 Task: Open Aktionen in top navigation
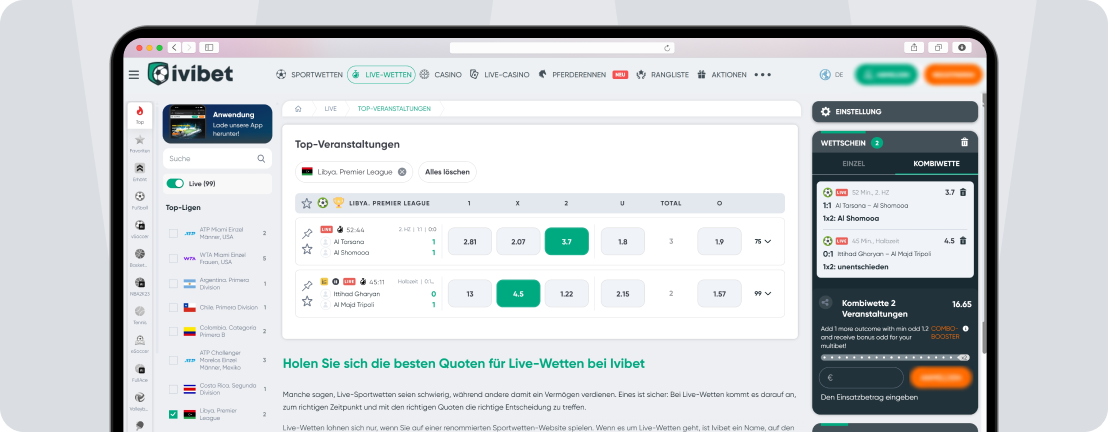[721, 75]
